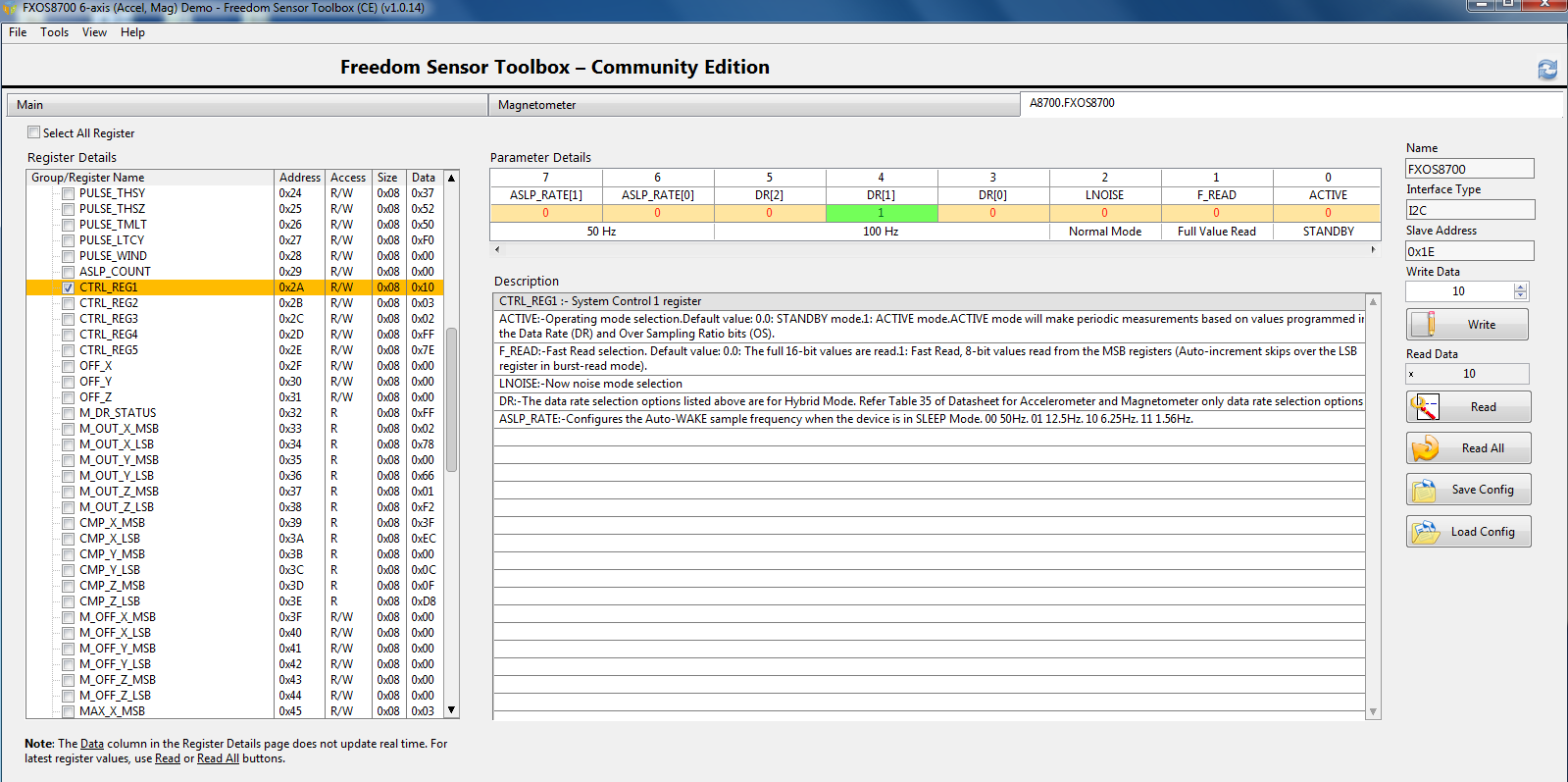Image resolution: width=1568 pixels, height=782 pixels.
Task: Click parameter table left scroll arrow
Action: click(497, 249)
